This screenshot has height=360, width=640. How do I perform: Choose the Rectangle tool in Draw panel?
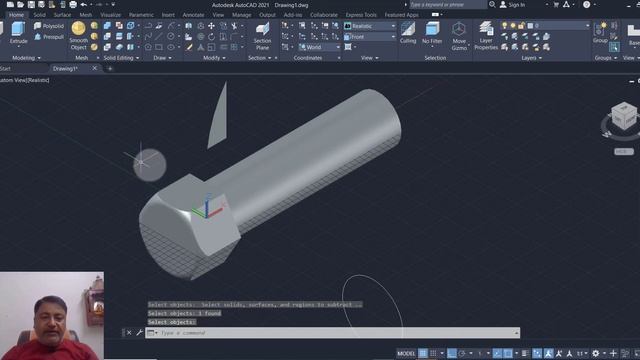pyautogui.click(x=159, y=47)
